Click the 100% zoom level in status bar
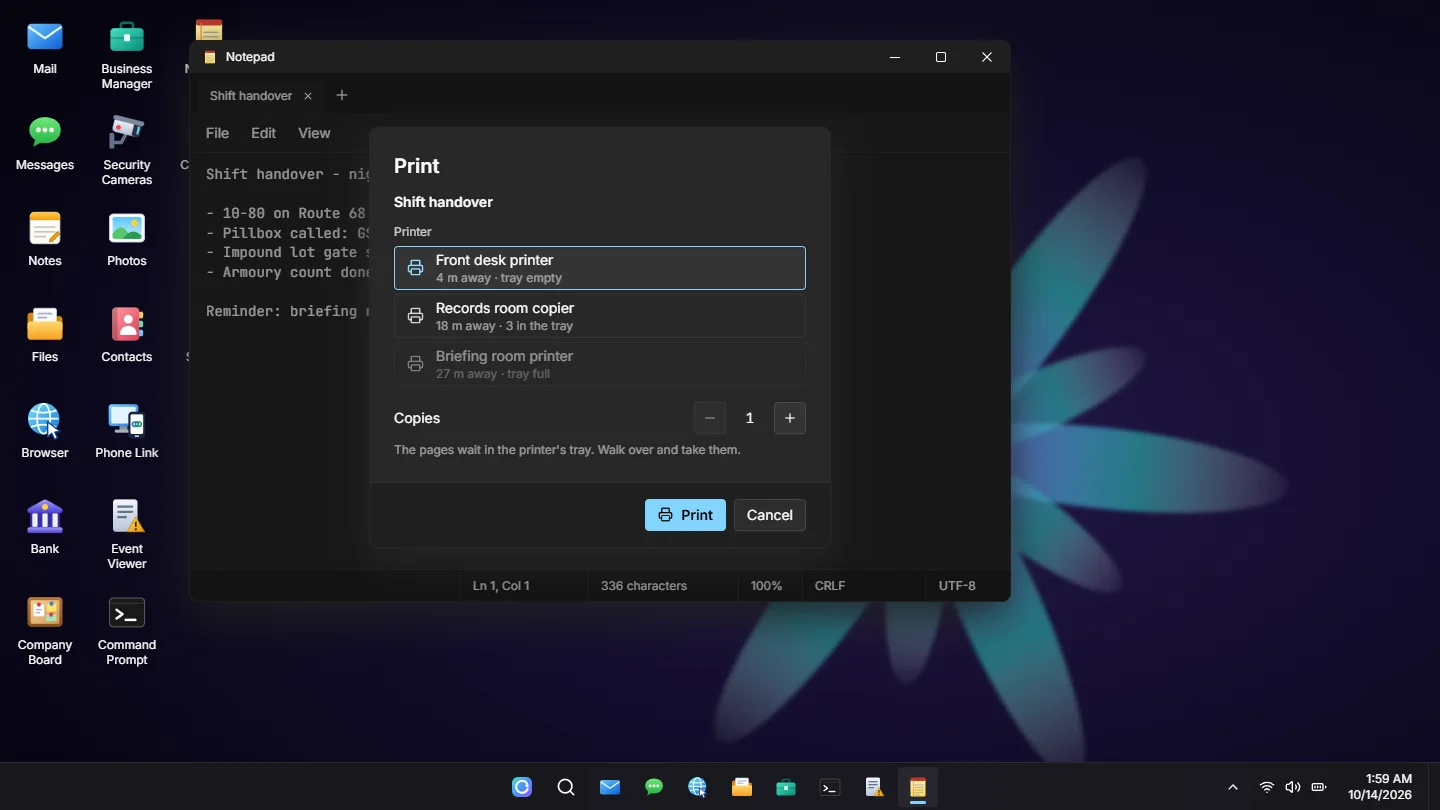The image size is (1440, 810). click(x=767, y=586)
